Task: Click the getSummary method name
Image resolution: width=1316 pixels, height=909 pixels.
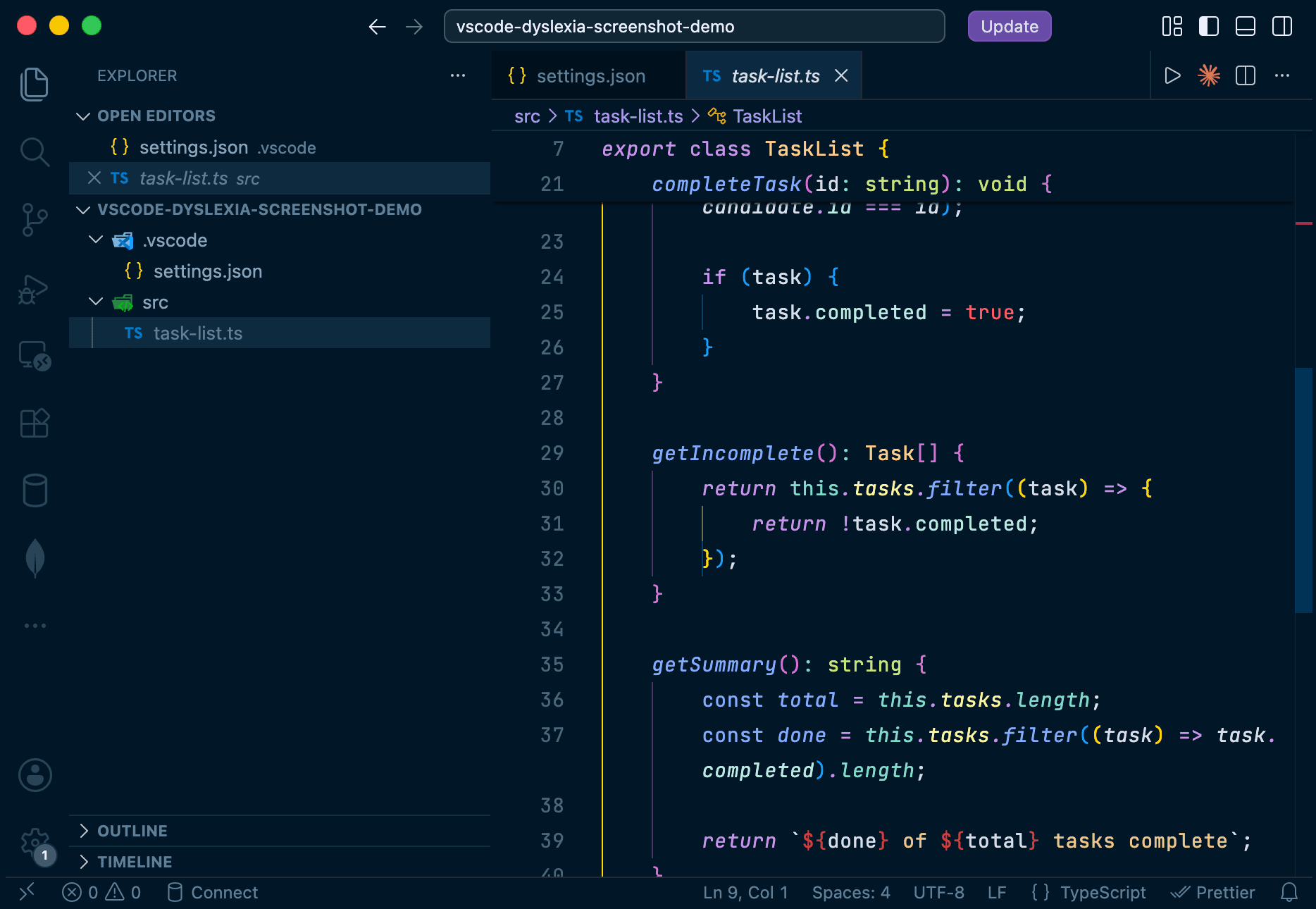Action: [x=714, y=664]
